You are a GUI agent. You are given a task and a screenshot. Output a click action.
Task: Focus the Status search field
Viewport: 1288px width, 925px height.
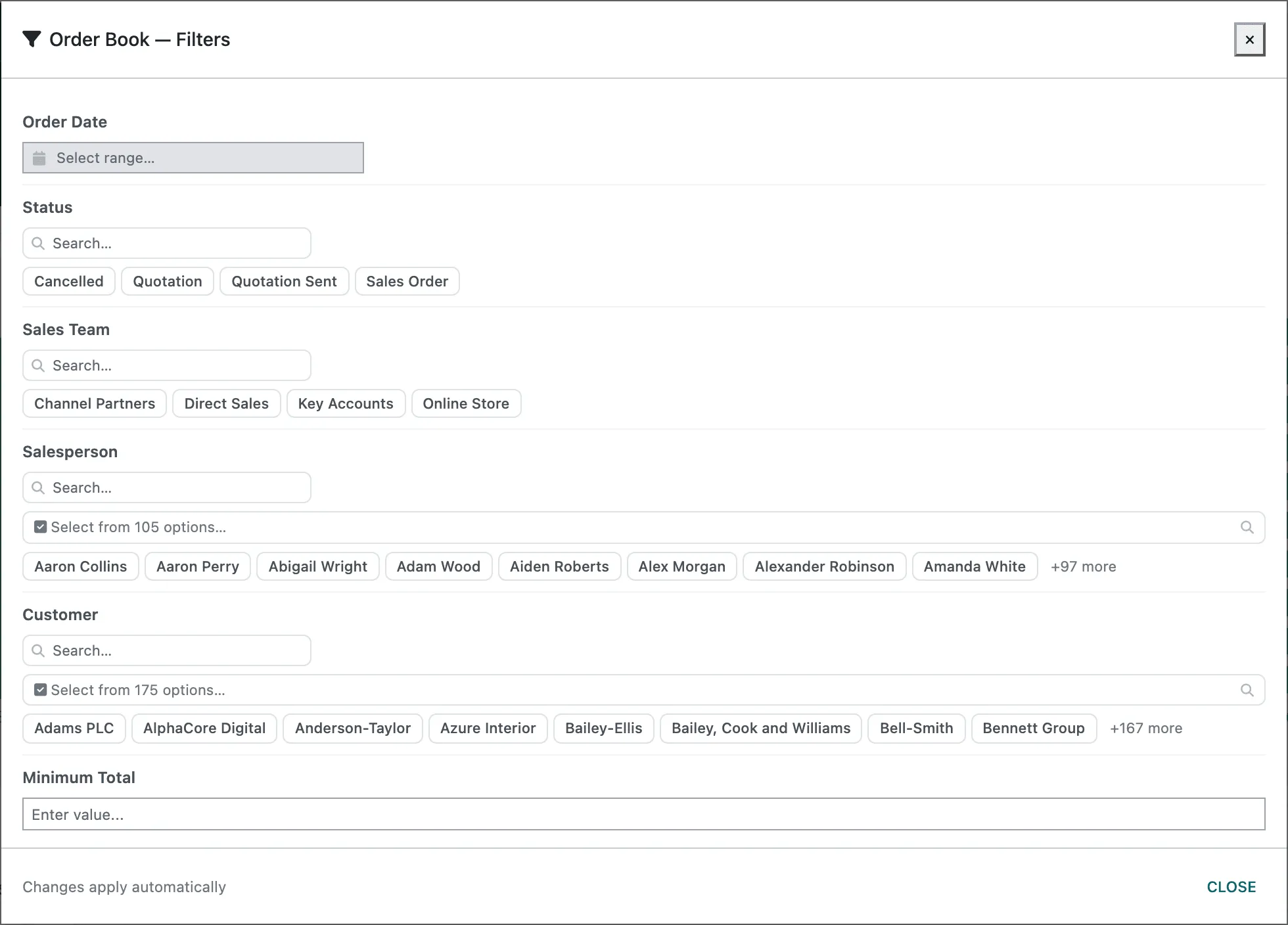[x=167, y=243]
